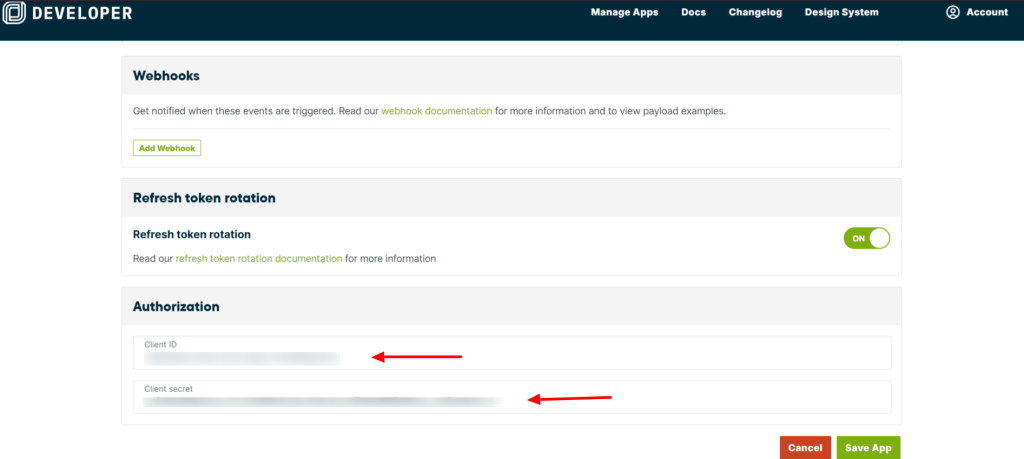The height and width of the screenshot is (459, 1024).
Task: Click the Webhooks section heading
Action: tap(166, 76)
